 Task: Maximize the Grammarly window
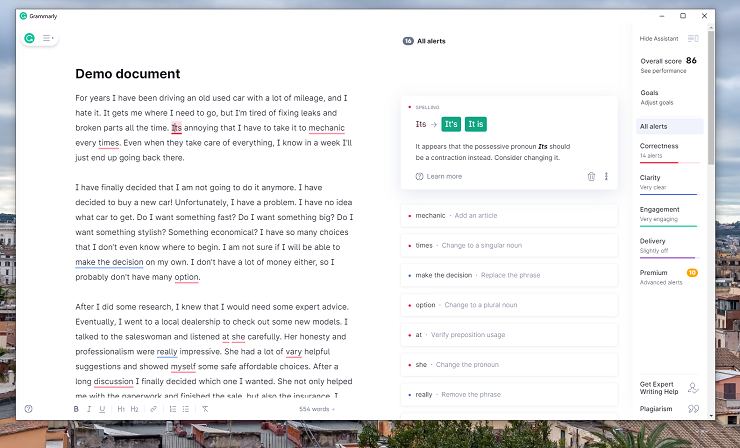(x=683, y=16)
